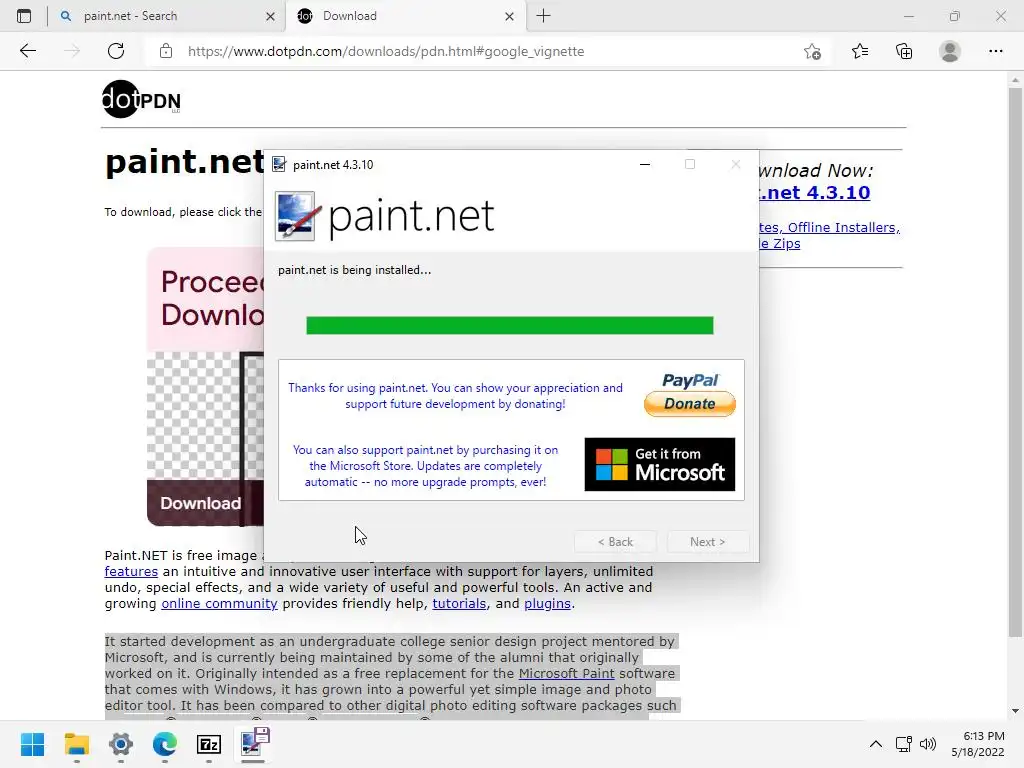This screenshot has height=768, width=1024.
Task: Open the tutorials link
Action: coord(459,603)
